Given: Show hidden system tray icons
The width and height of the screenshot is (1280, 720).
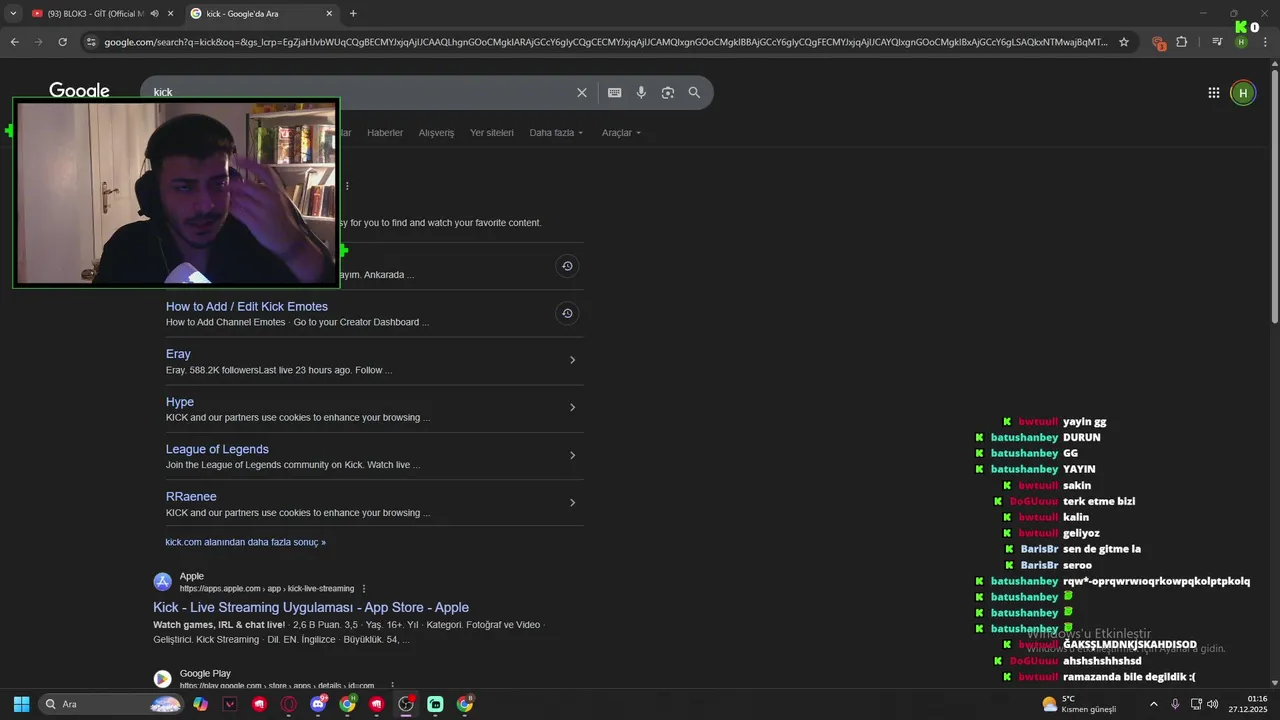Looking at the screenshot, I should (x=1153, y=704).
